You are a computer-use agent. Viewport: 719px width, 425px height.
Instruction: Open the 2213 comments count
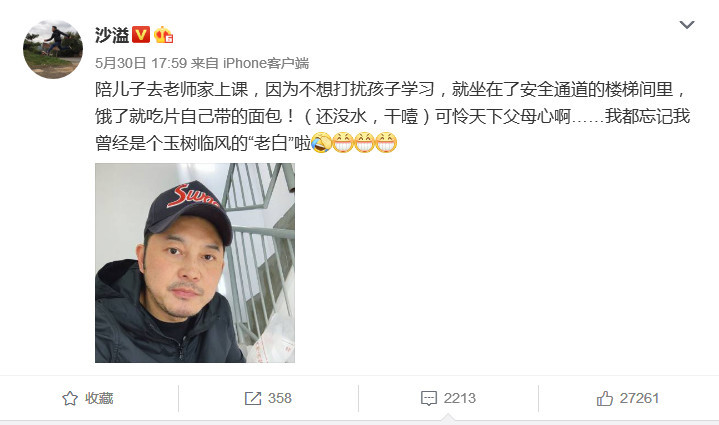click(459, 398)
